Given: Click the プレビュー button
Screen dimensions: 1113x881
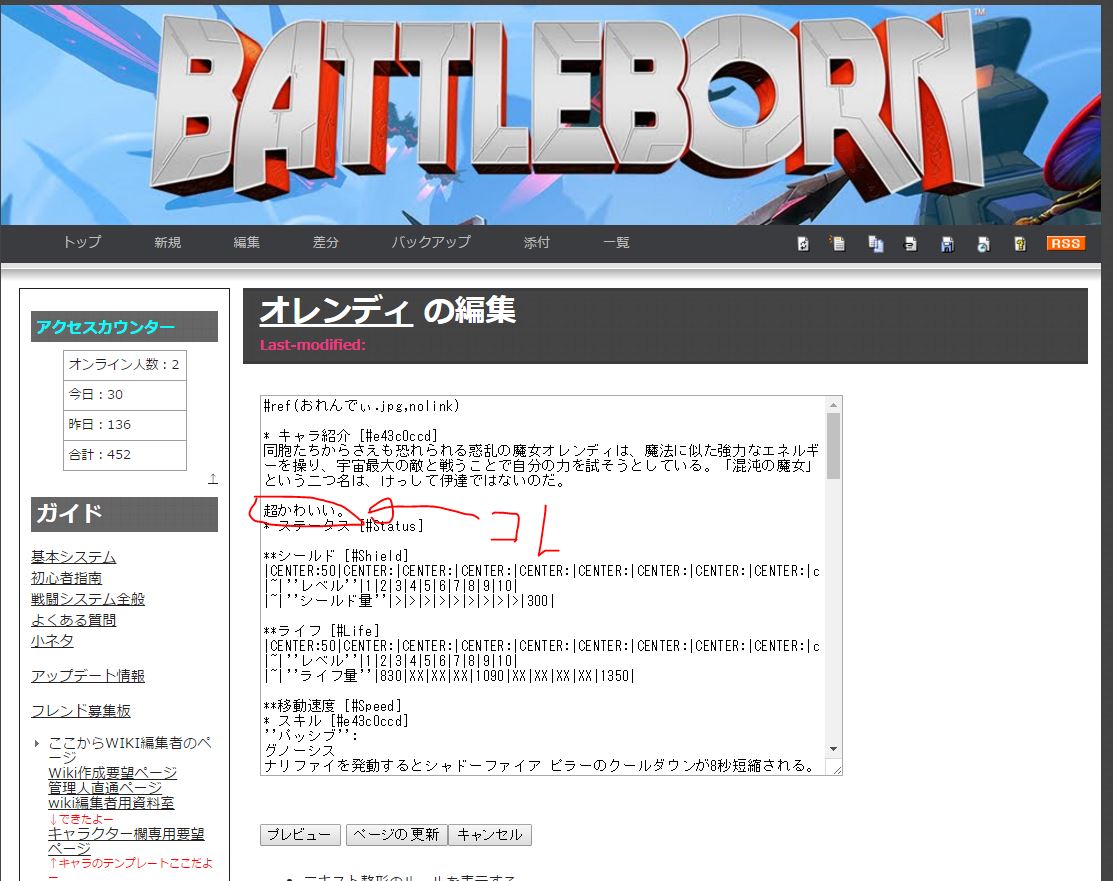Looking at the screenshot, I should (300, 835).
